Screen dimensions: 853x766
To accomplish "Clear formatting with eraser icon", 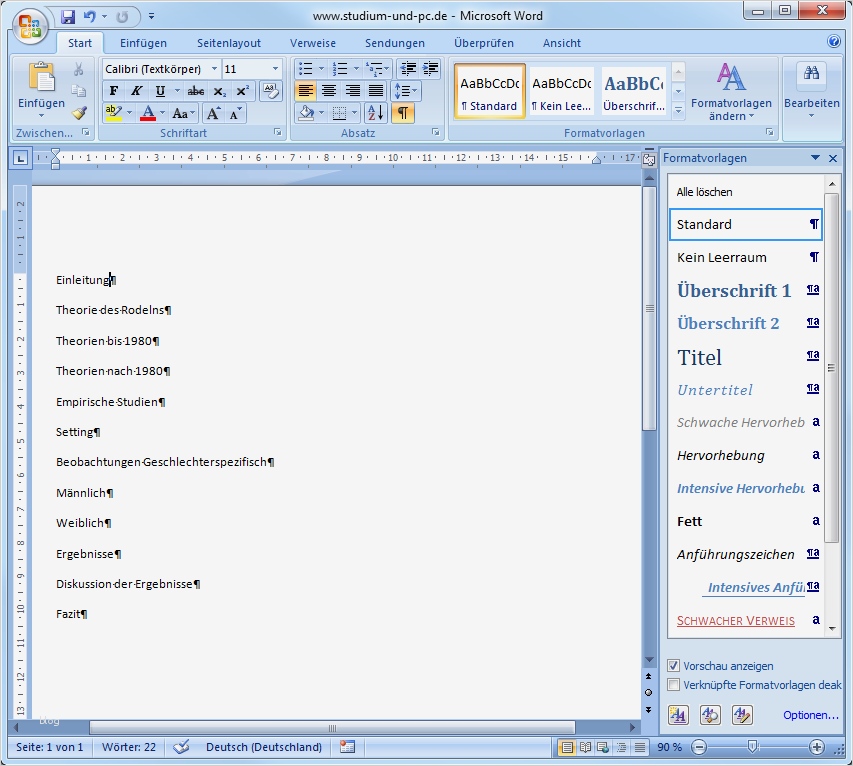I will click(270, 91).
